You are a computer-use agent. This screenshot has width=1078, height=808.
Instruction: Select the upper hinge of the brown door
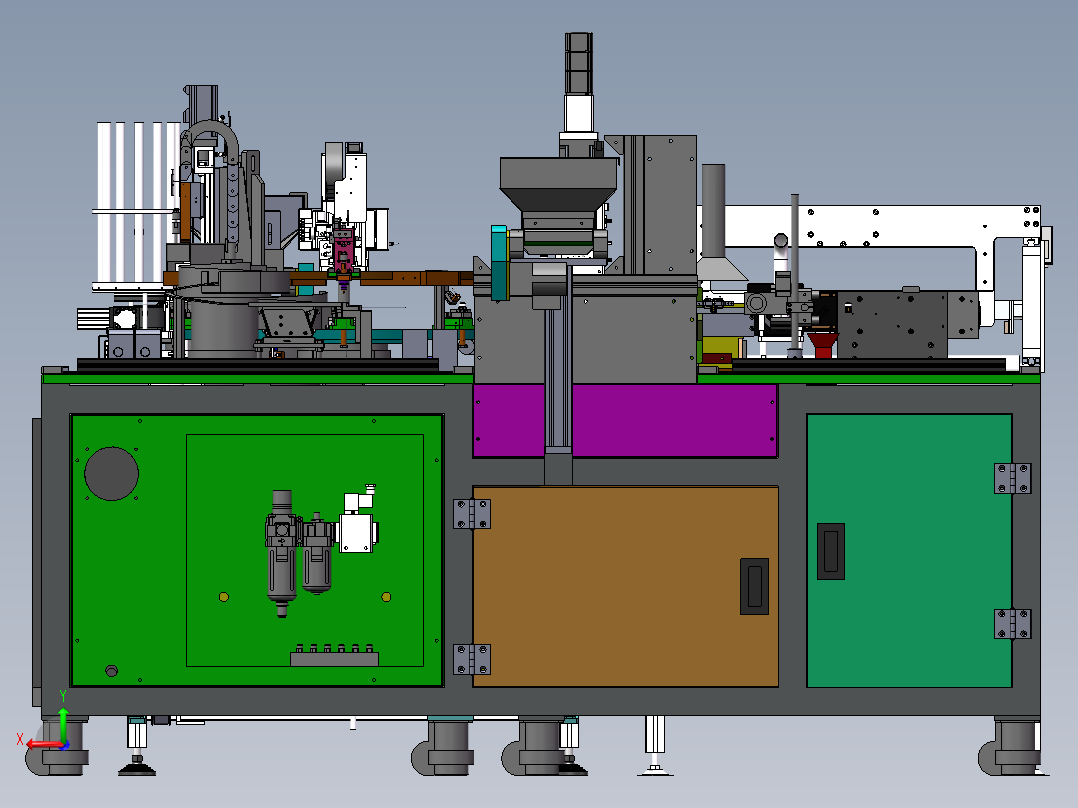[x=472, y=514]
